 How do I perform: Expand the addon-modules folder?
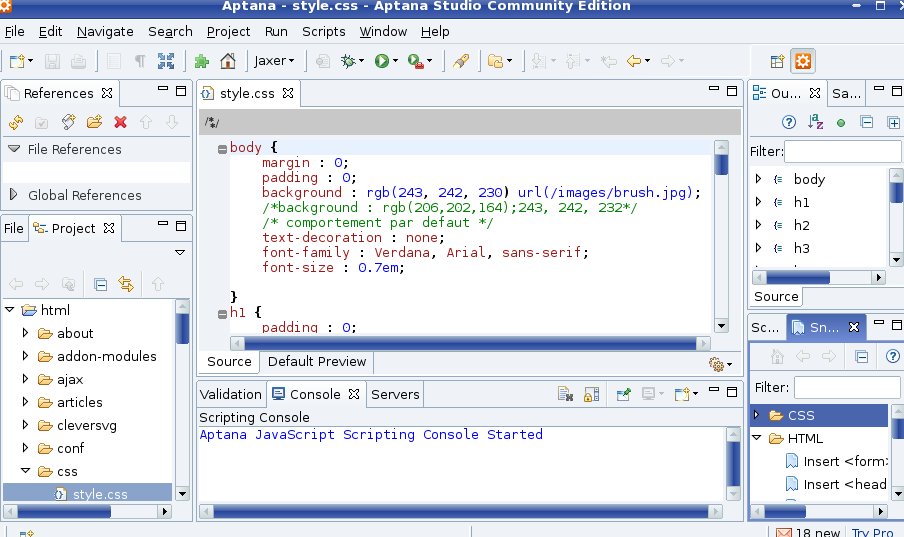25,356
